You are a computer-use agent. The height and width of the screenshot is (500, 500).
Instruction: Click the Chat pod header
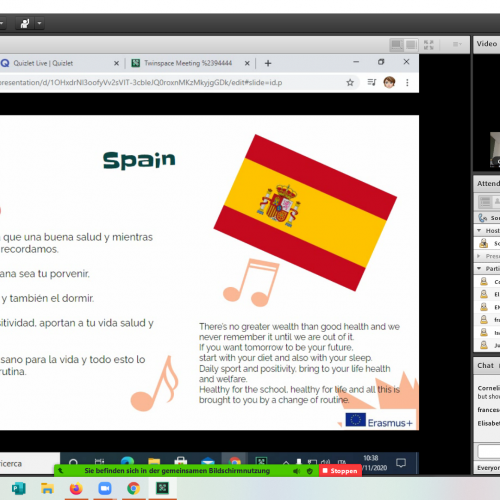[487, 366]
